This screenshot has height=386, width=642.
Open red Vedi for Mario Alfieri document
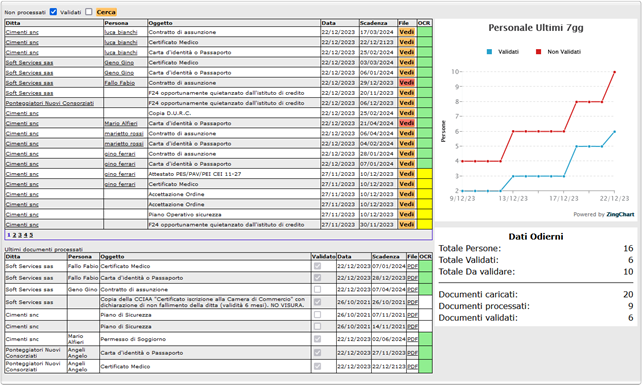pos(407,123)
